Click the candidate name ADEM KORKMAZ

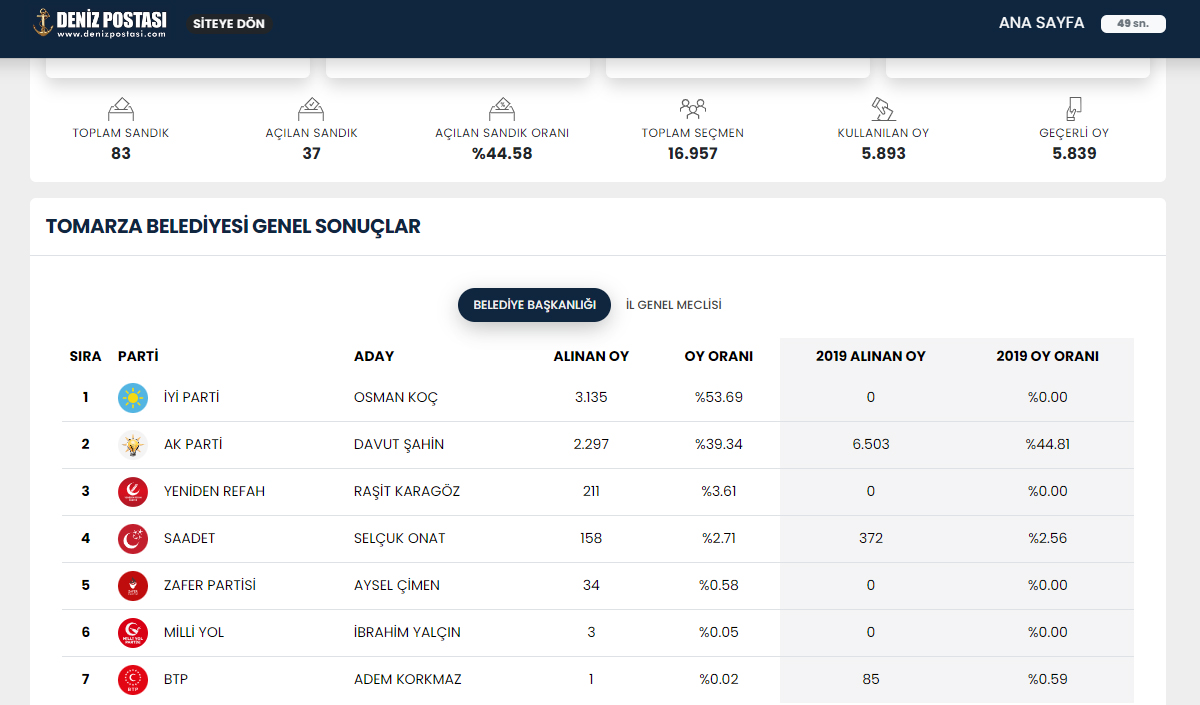coord(408,679)
